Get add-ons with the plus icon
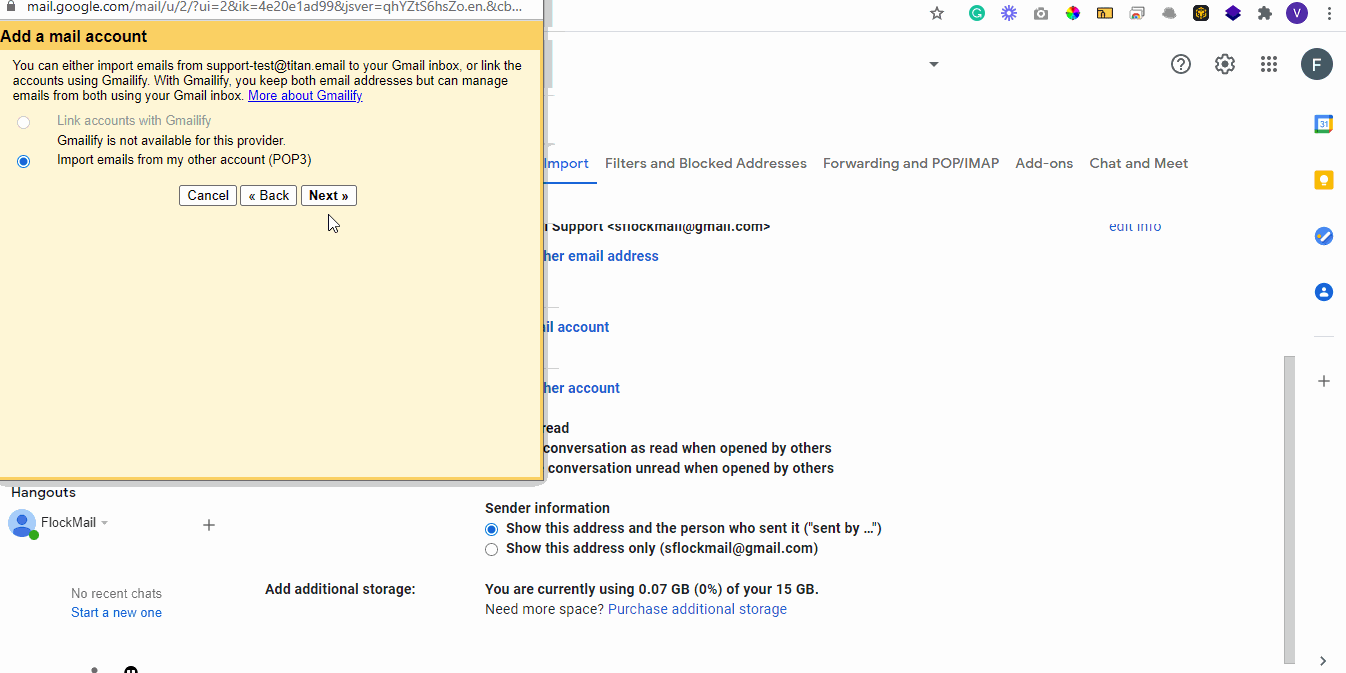This screenshot has width=1346, height=673. click(1324, 381)
